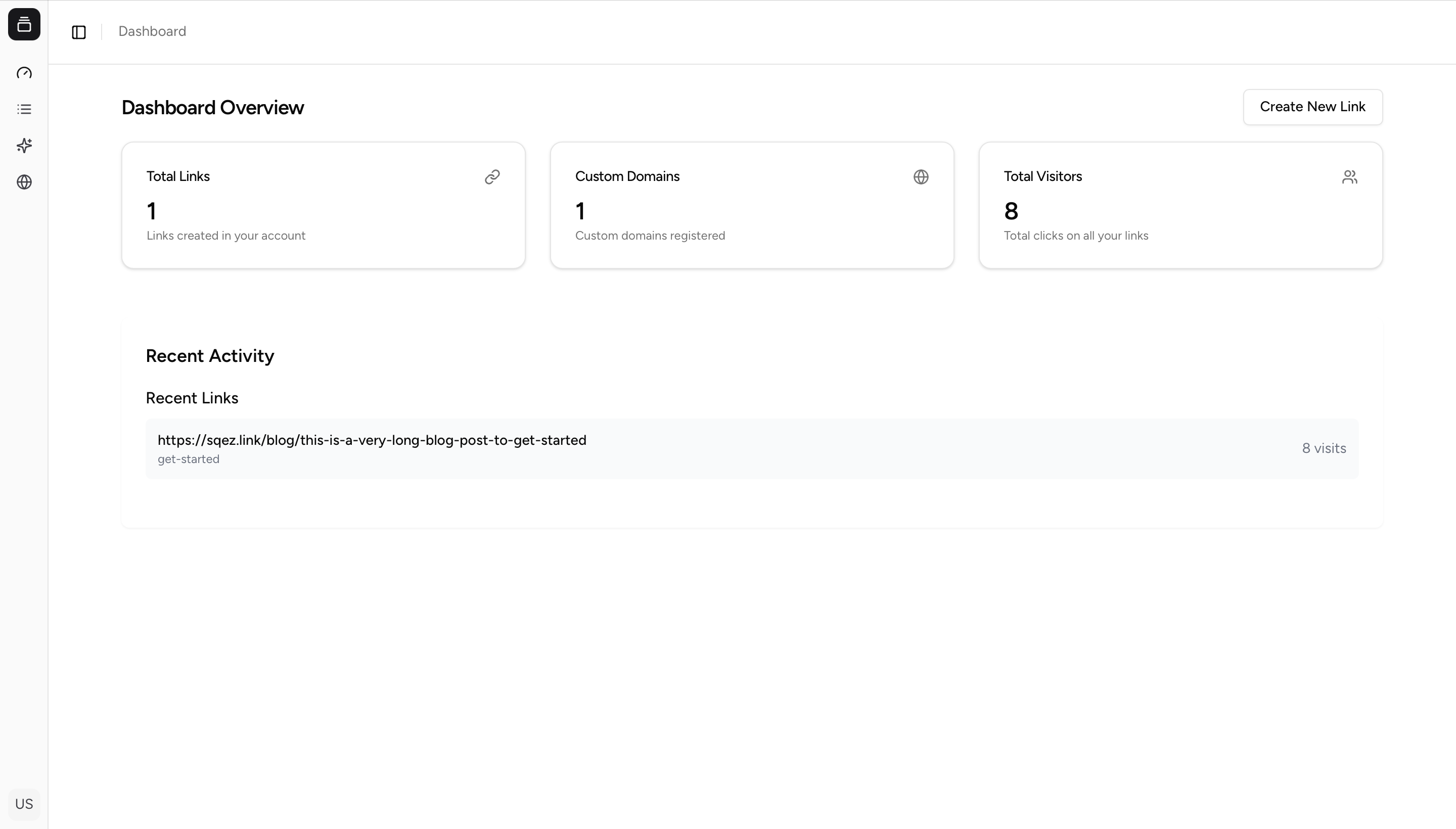
Task: Click the Total Visitors value 8
Action: [x=1011, y=211]
